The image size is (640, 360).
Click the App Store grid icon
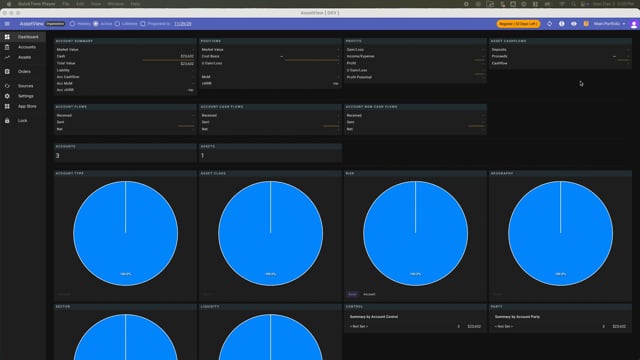(x=7, y=106)
